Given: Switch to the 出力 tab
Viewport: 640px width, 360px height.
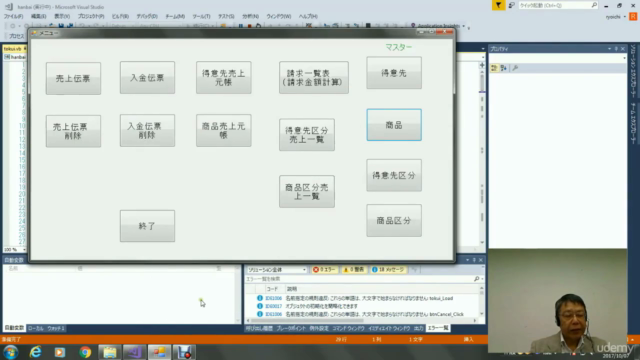Looking at the screenshot, I should [x=419, y=328].
